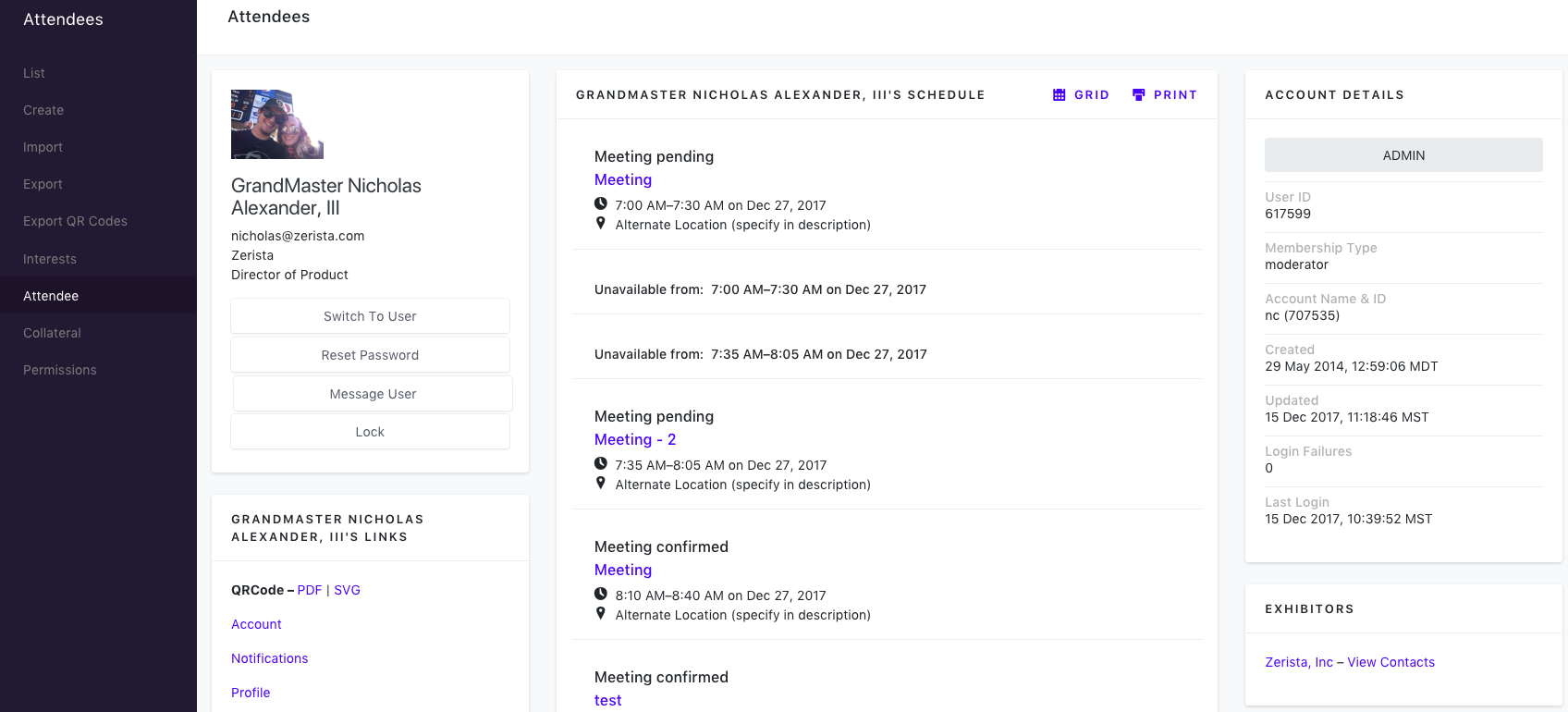
Task: Open Permissions in the sidebar
Action: point(60,370)
